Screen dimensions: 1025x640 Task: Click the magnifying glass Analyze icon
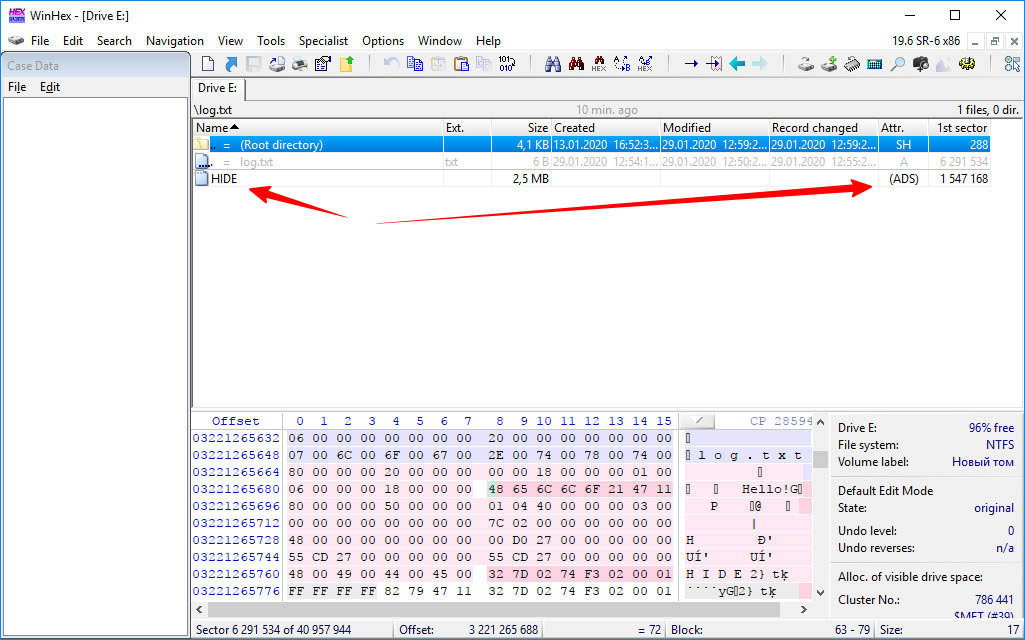coord(898,63)
